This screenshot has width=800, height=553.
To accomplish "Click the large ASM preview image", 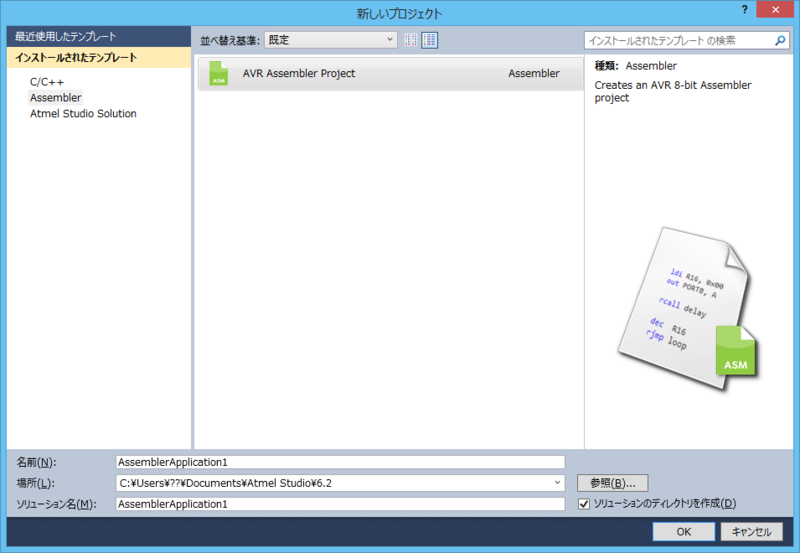I will 687,309.
